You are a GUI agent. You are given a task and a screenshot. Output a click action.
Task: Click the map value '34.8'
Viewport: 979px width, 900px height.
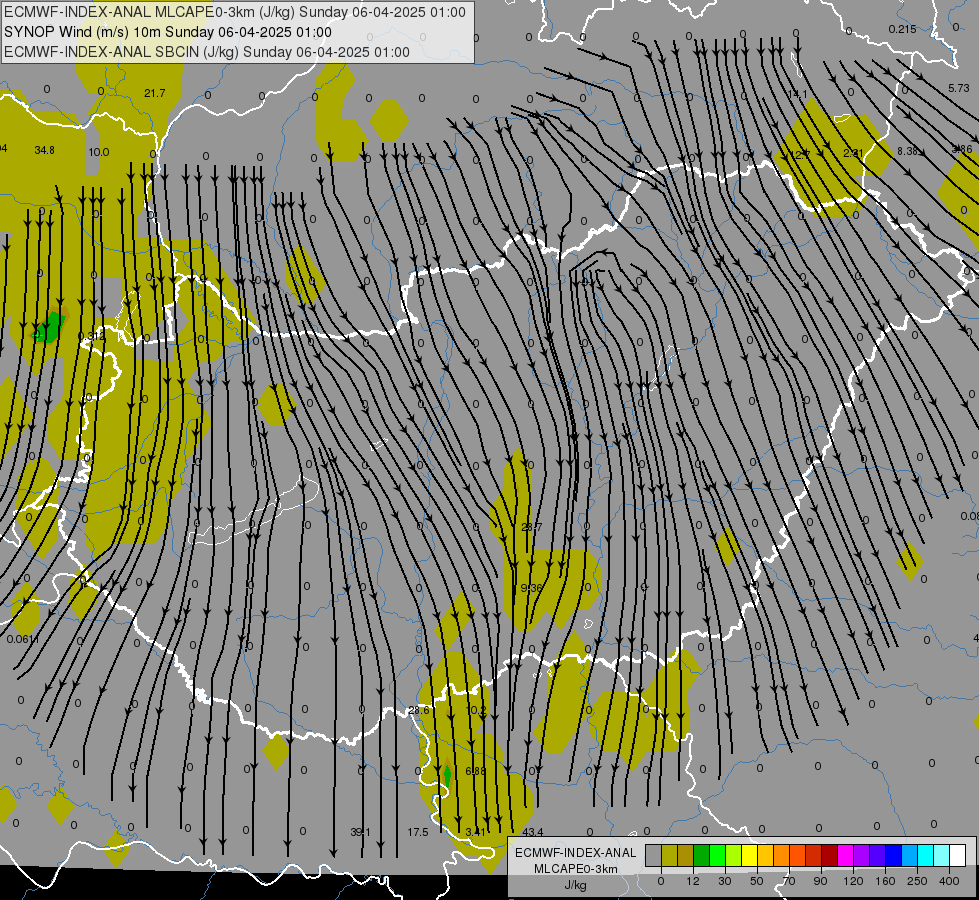click(x=44, y=150)
